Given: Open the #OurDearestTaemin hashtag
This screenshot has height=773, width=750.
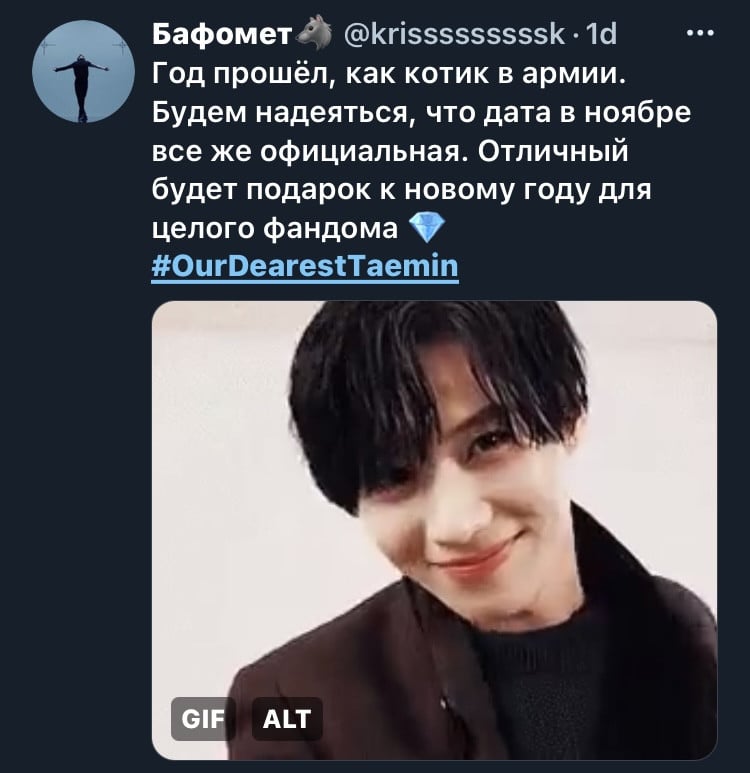Looking at the screenshot, I should pos(305,266).
